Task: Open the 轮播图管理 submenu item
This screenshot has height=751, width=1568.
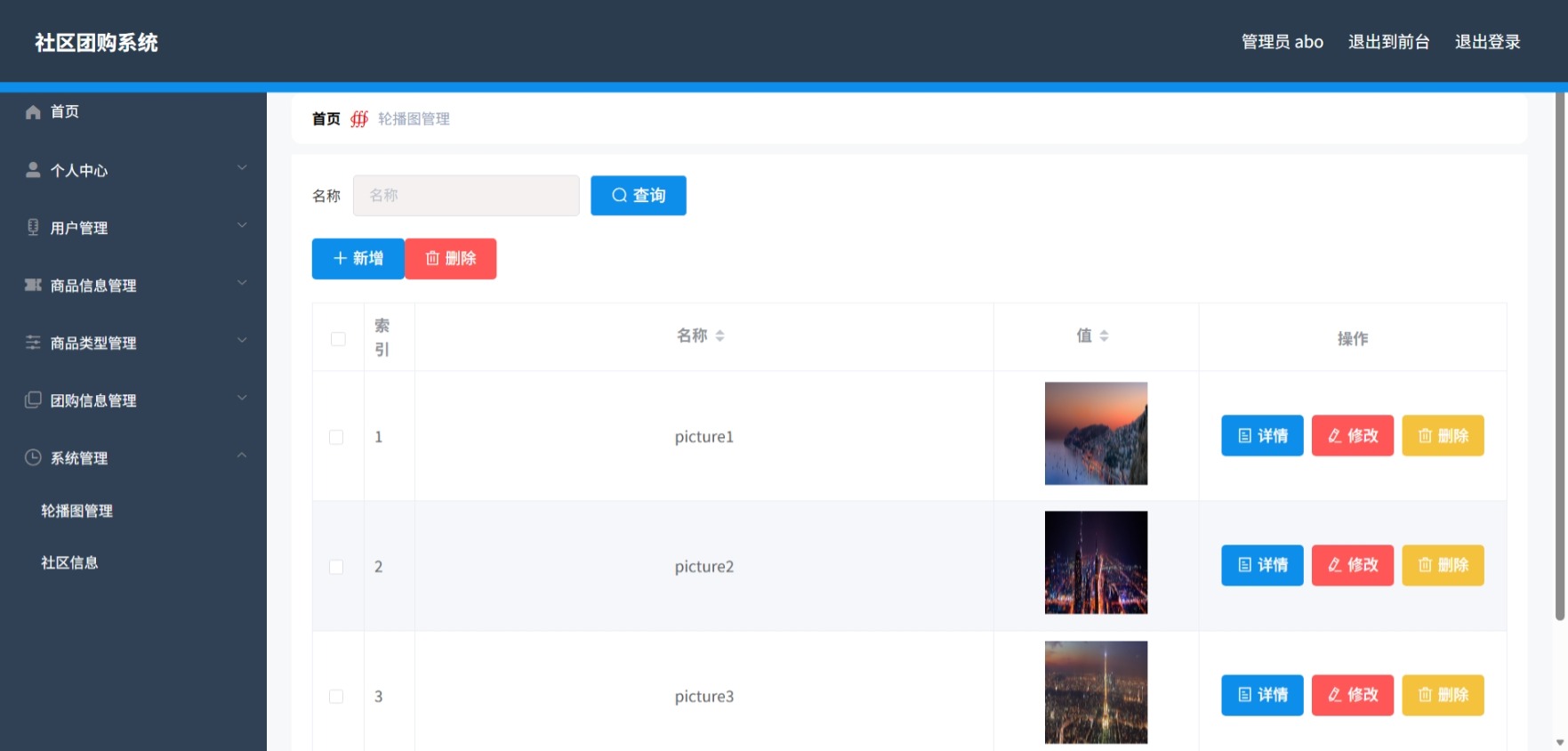Action: pos(76,511)
